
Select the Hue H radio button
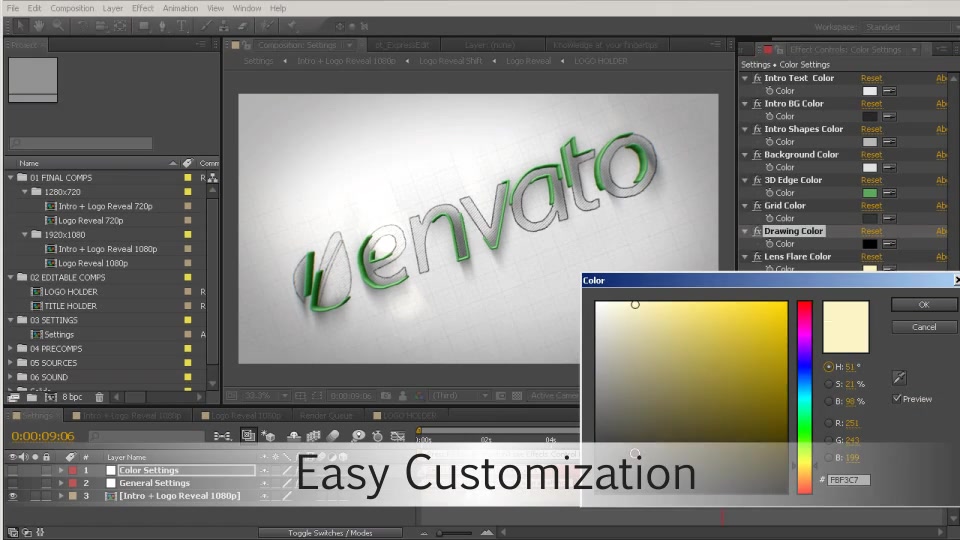(x=828, y=367)
